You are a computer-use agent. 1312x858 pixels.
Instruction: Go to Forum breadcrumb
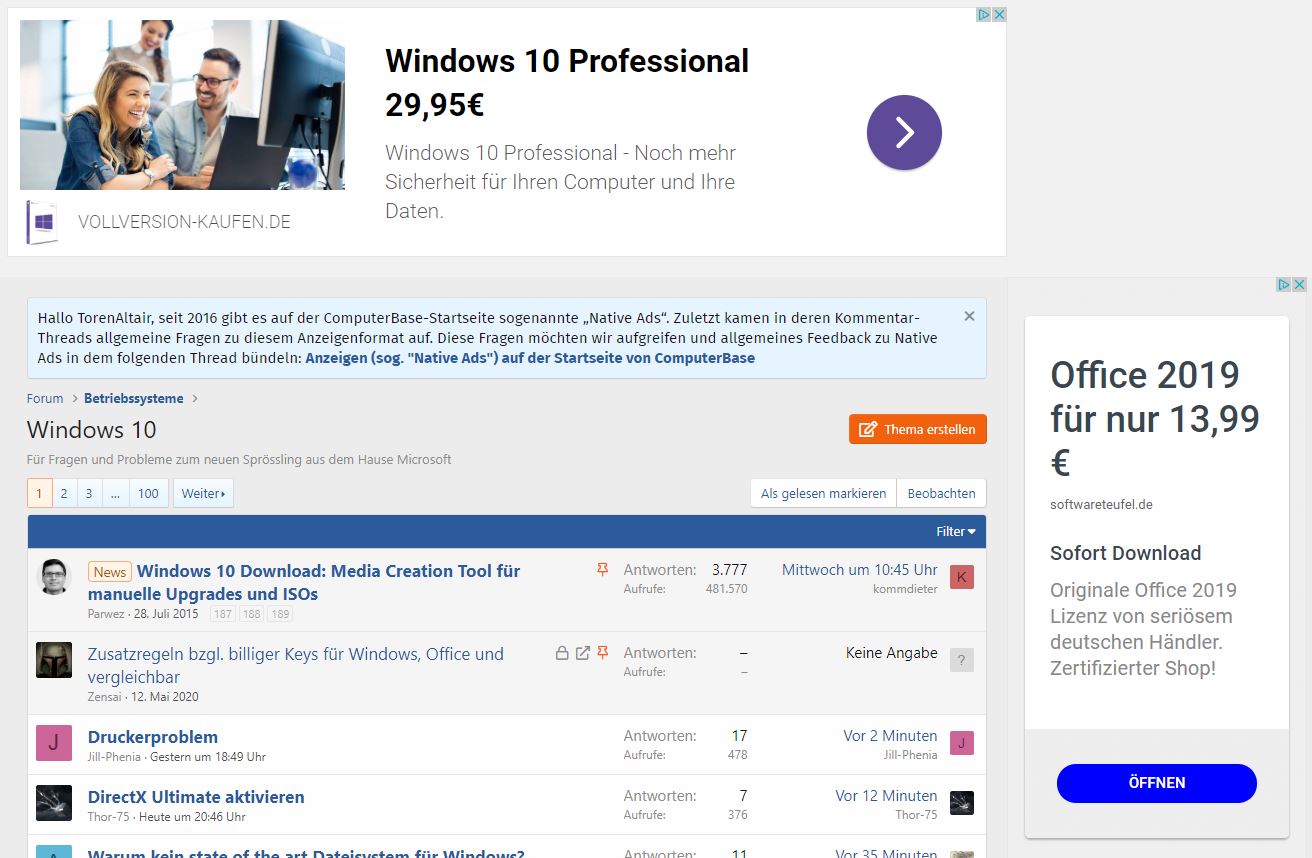45,398
